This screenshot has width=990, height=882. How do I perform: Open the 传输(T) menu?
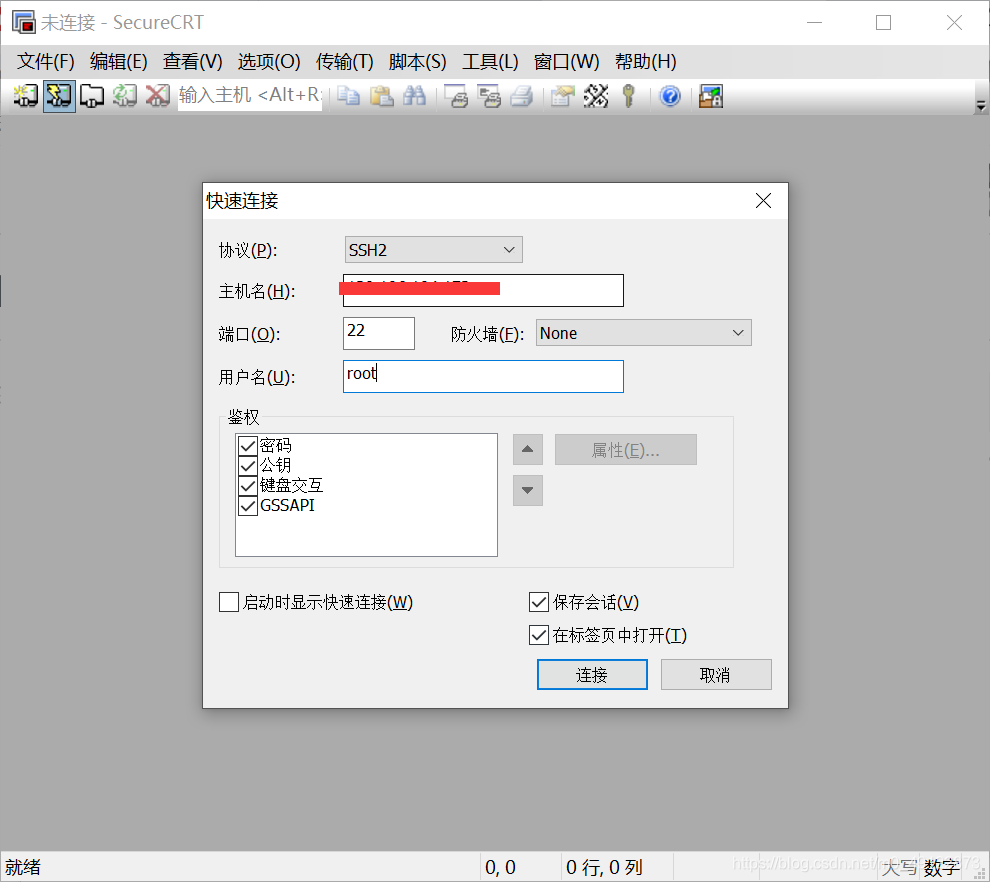coord(345,61)
